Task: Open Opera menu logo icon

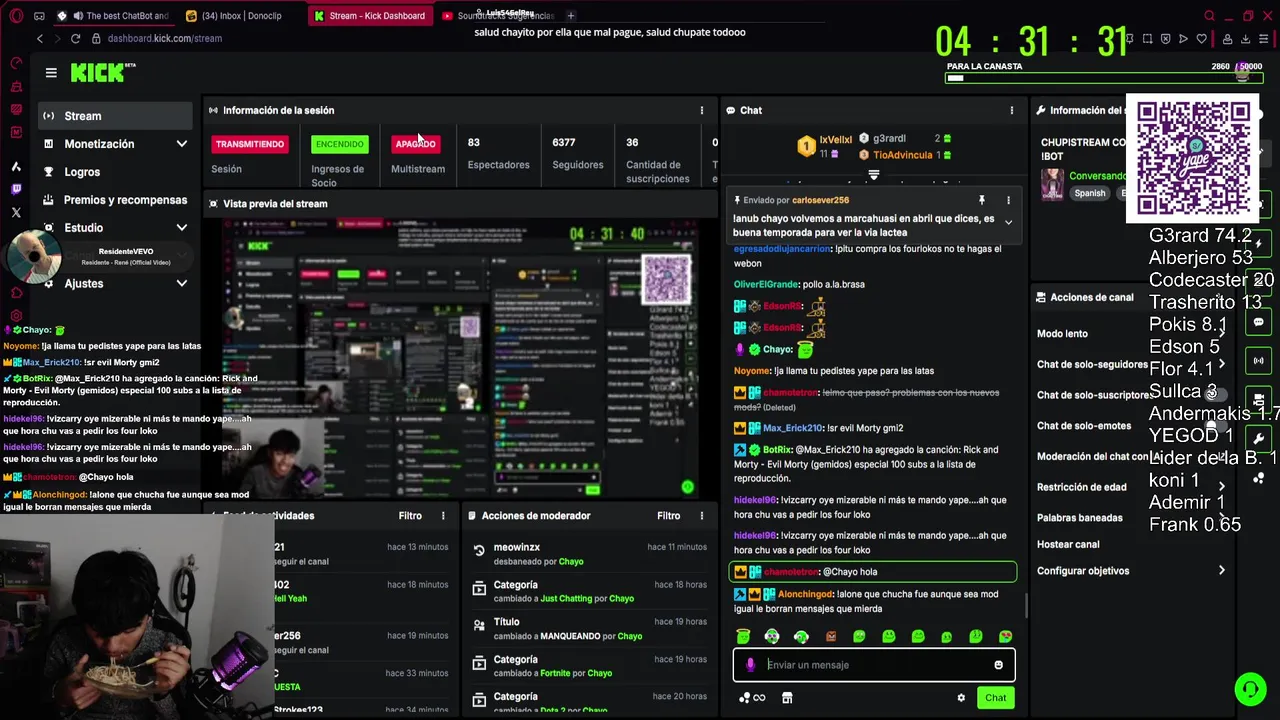Action: pos(16,16)
